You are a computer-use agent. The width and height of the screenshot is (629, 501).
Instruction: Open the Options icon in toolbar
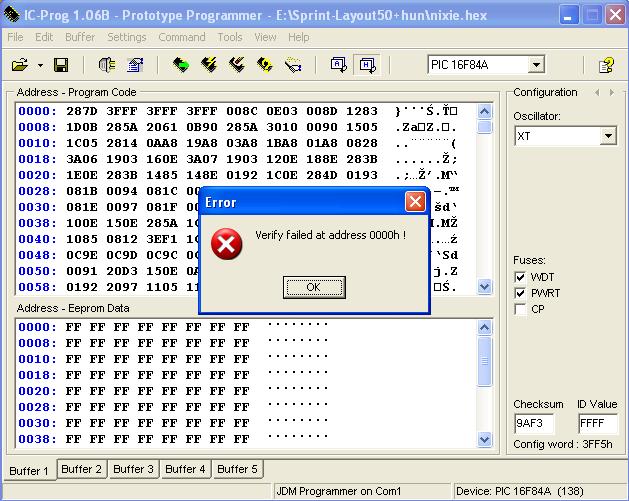click(x=135, y=65)
